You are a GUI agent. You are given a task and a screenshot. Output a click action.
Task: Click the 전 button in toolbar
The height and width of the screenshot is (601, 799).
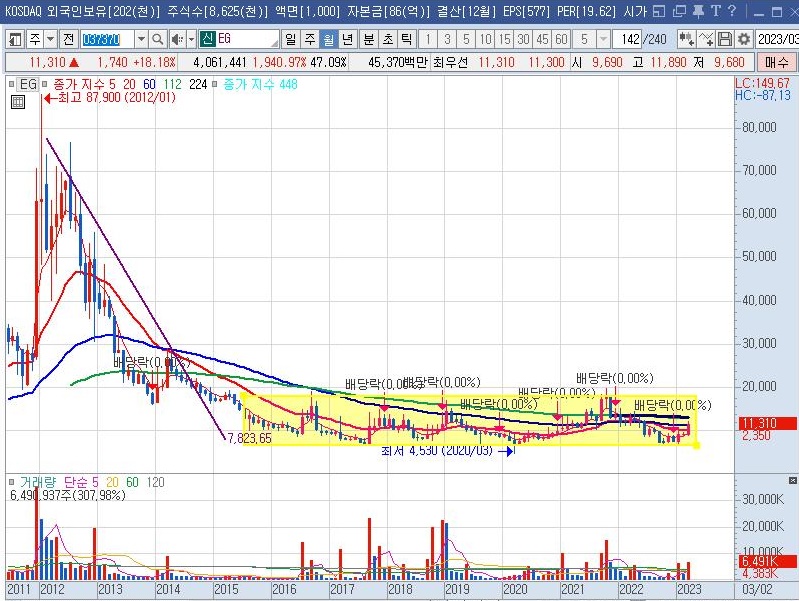pyautogui.click(x=68, y=39)
